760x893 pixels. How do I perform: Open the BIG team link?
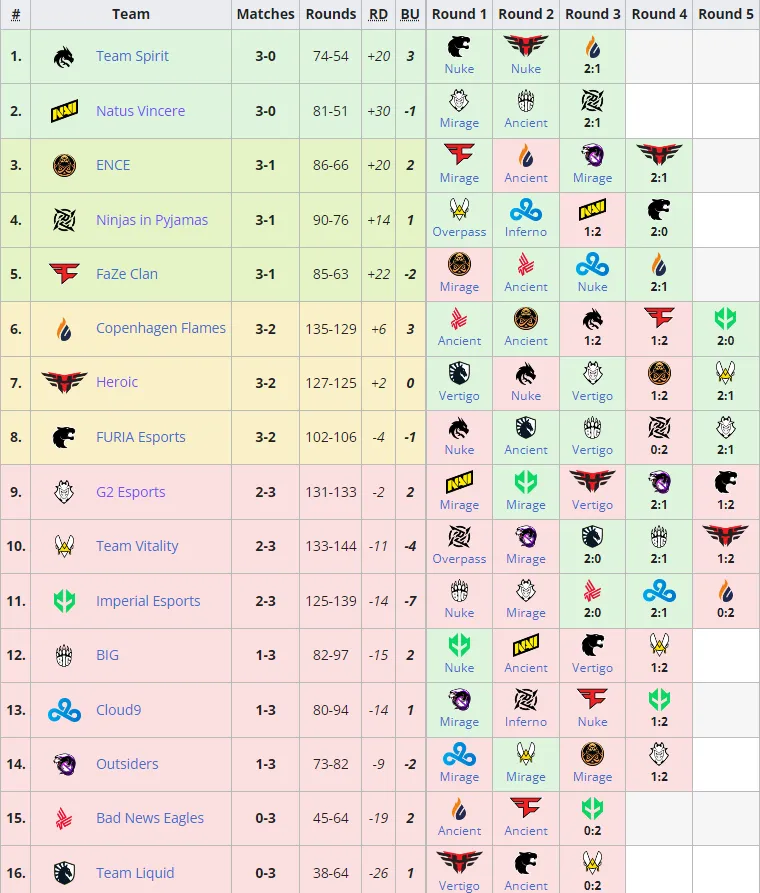[107, 656]
